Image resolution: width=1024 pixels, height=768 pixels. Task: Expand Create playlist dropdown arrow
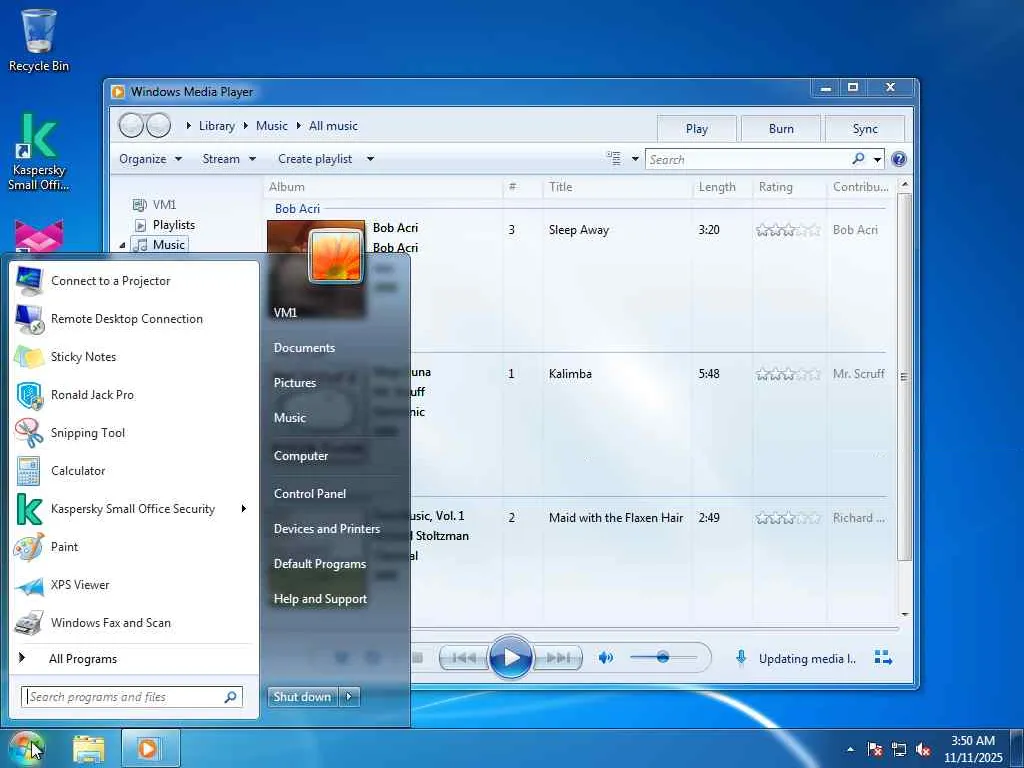click(x=370, y=159)
